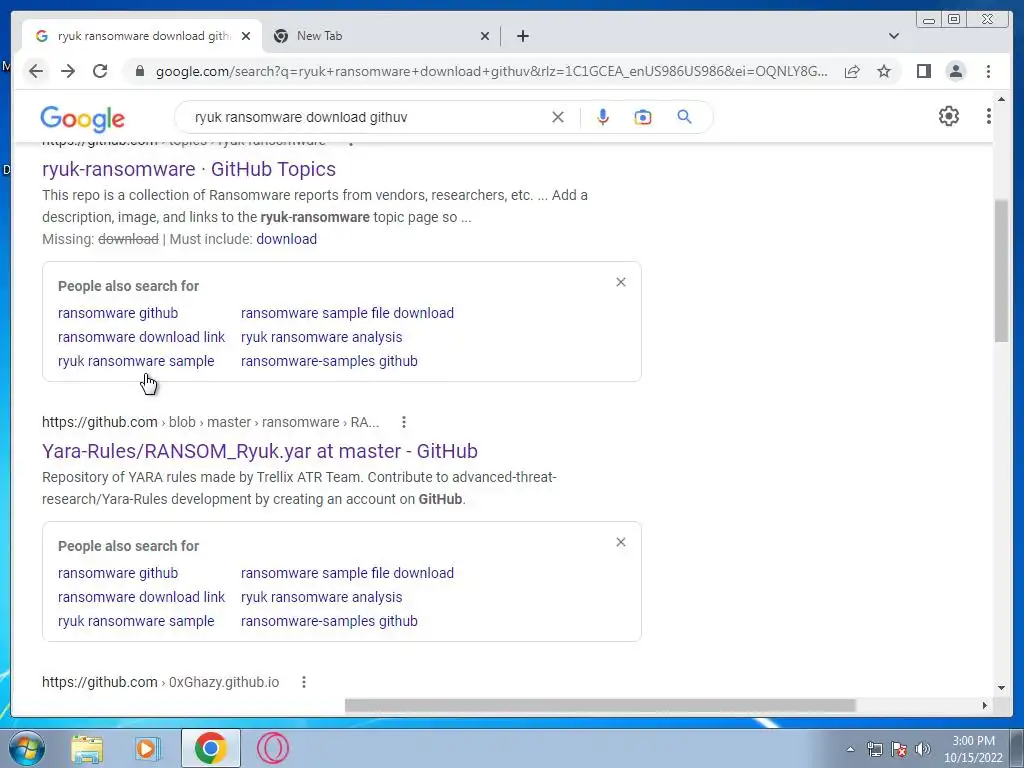Viewport: 1024px width, 768px height.
Task: Close the tab titled New Tab
Action: (x=485, y=36)
